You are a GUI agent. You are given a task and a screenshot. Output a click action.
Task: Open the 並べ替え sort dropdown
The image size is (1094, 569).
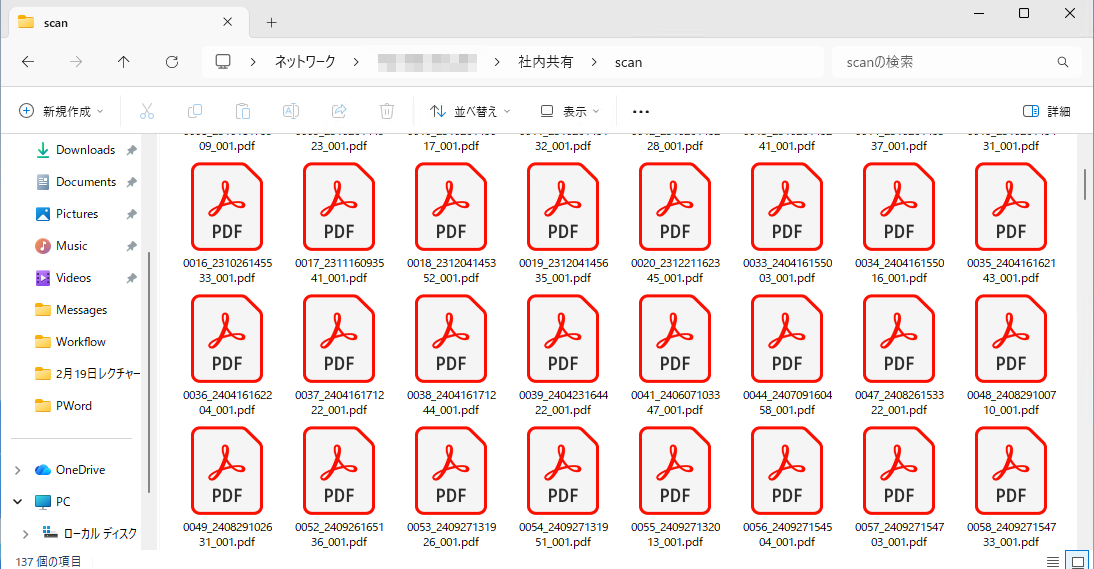470,111
